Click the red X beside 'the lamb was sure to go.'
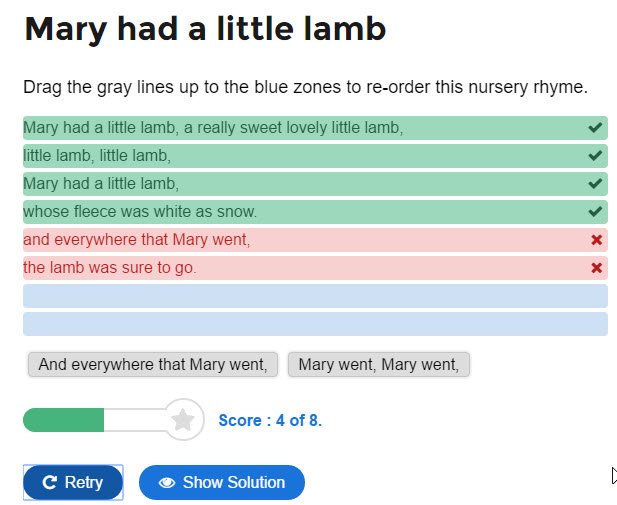617x505 pixels. pos(597,268)
